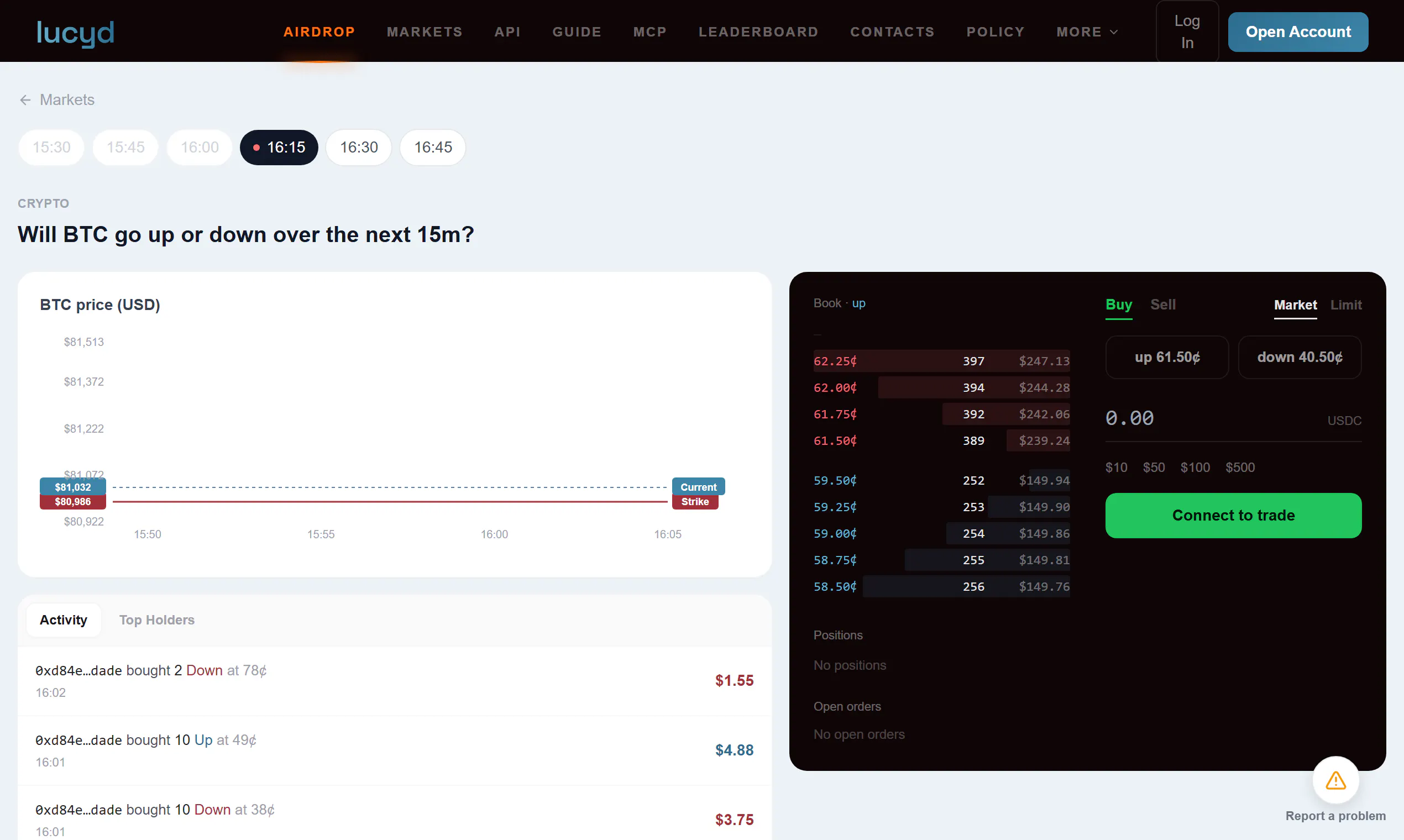Click the $1.55 activity amount
The width and height of the screenshot is (1404, 840).
click(734, 680)
